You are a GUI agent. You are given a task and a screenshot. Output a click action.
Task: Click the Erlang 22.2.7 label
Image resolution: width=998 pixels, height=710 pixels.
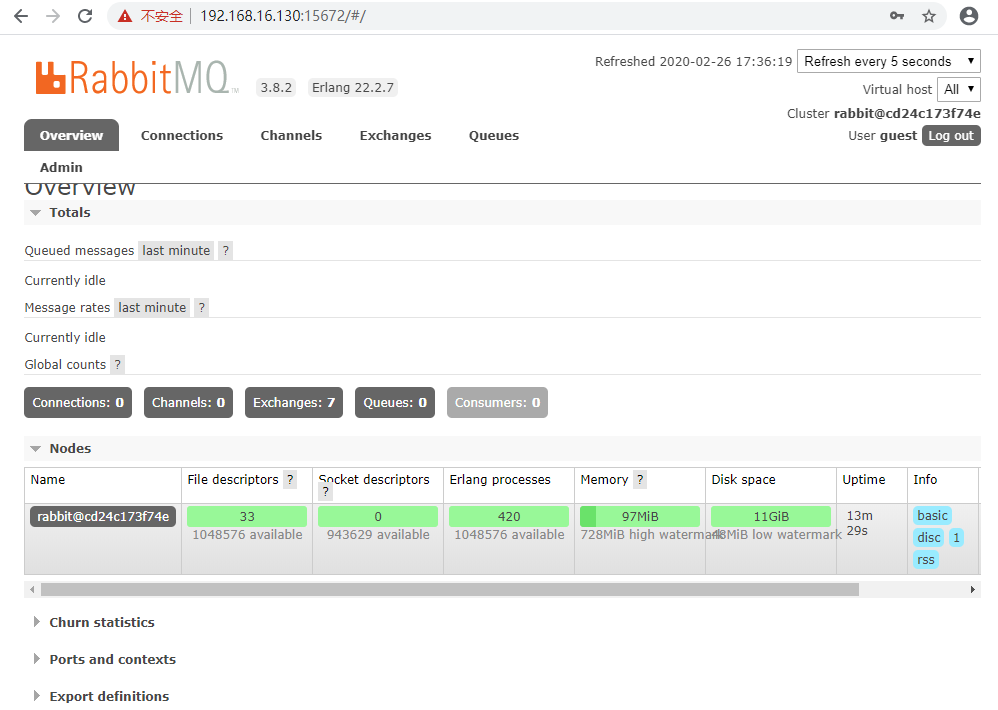click(x=353, y=88)
